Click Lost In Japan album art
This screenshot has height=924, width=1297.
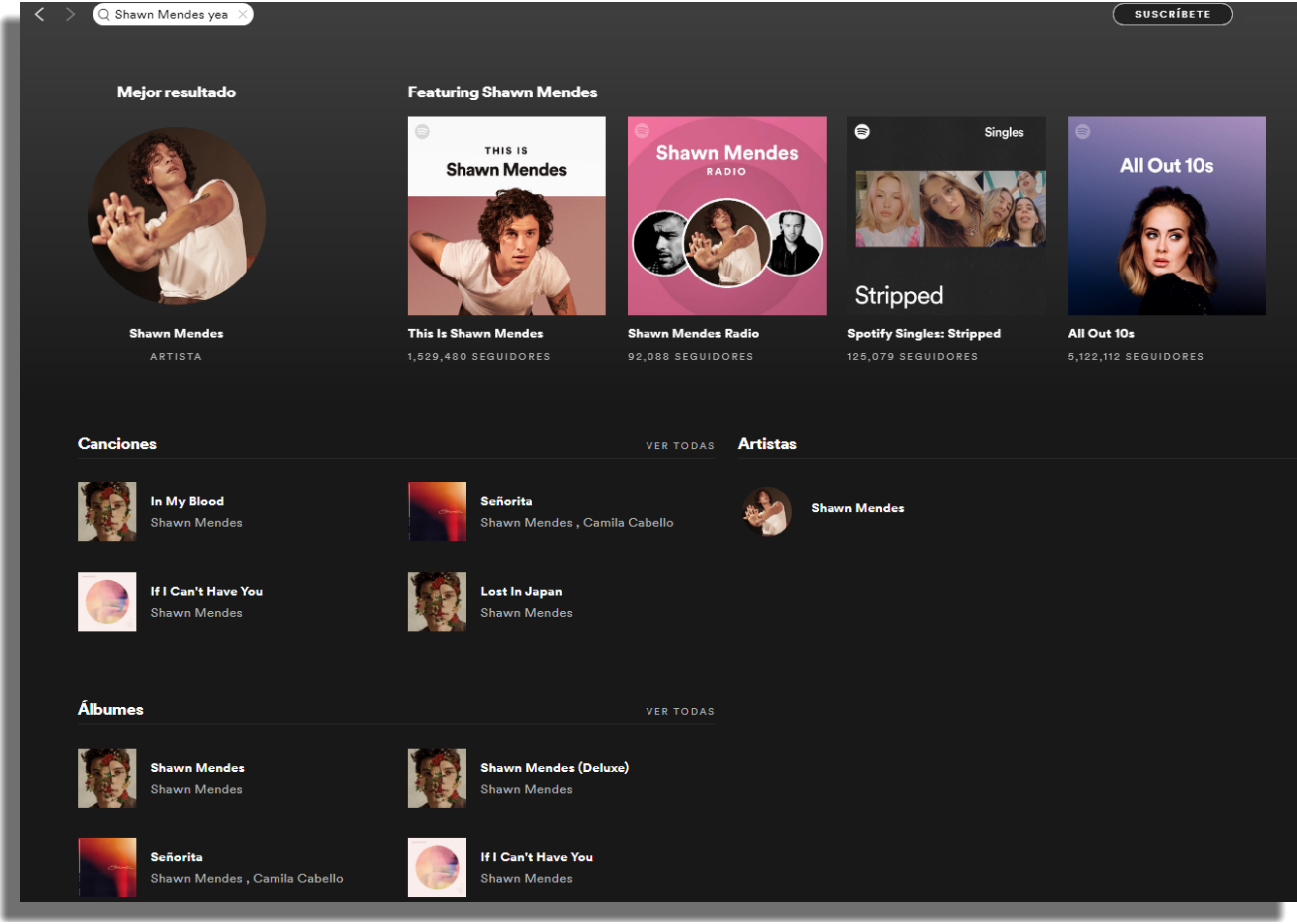pos(437,601)
